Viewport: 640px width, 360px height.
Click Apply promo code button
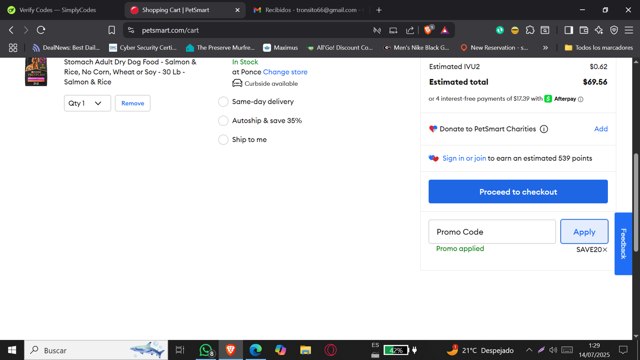pos(584,232)
